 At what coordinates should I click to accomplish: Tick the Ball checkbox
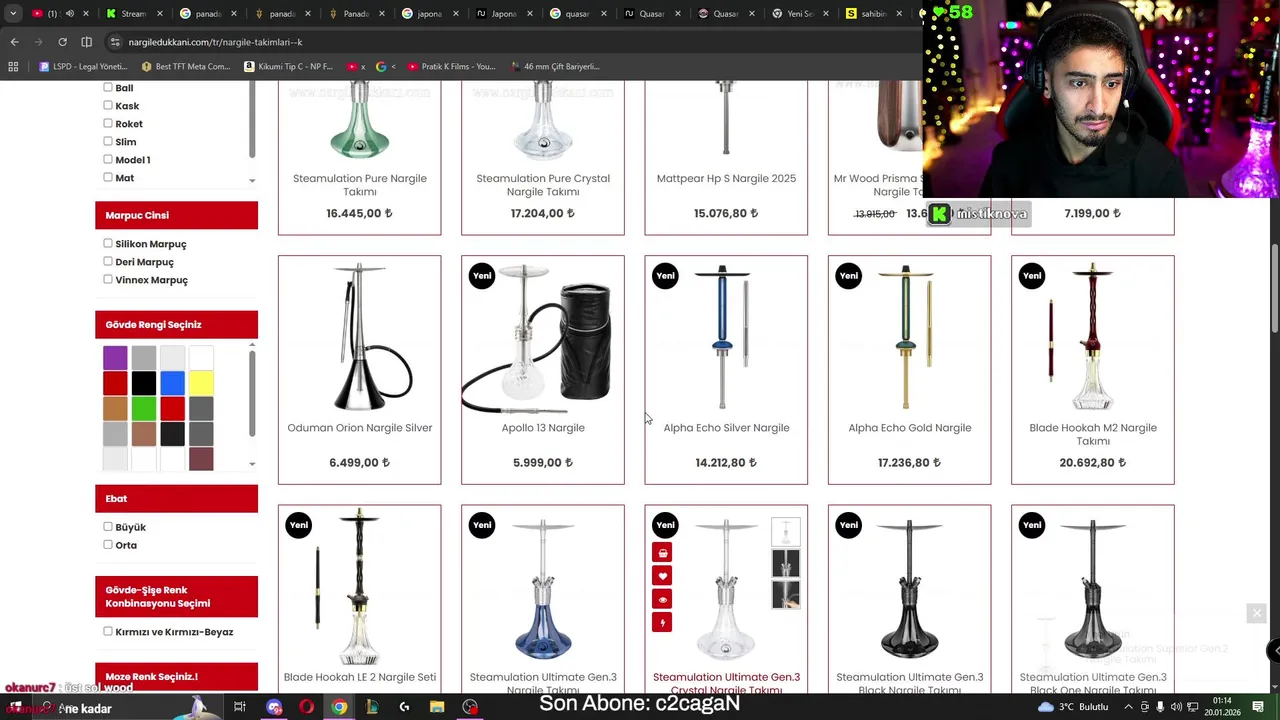[x=108, y=88]
